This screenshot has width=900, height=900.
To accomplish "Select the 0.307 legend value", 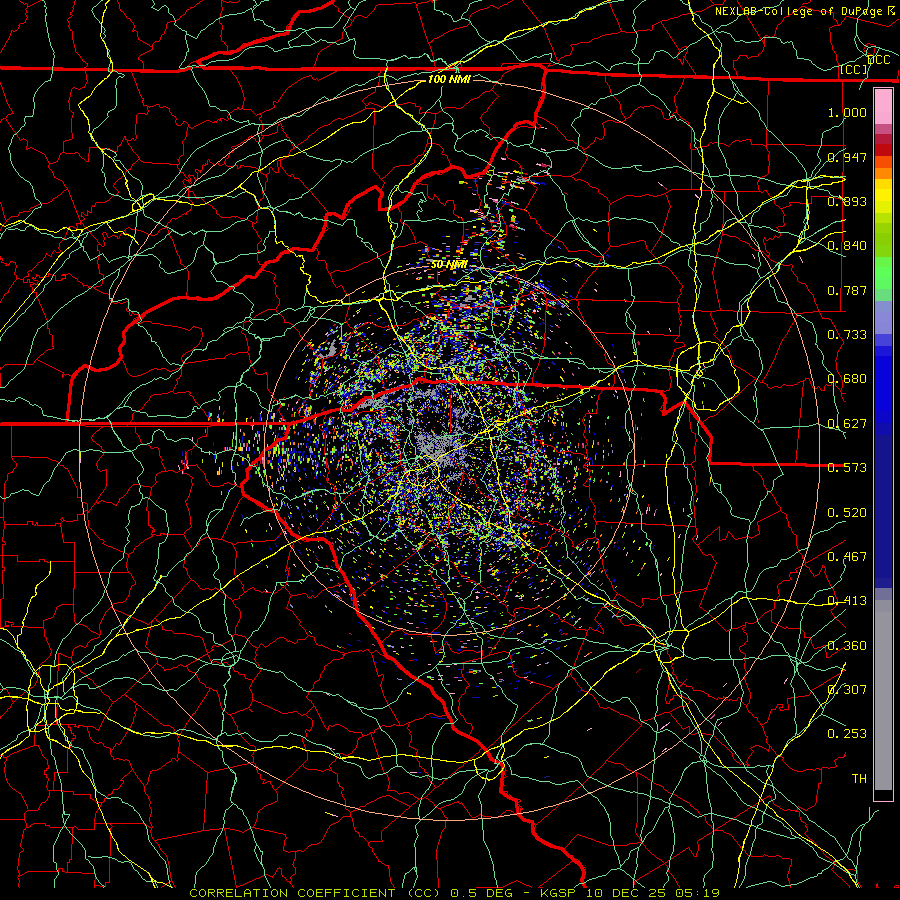I will coord(847,689).
